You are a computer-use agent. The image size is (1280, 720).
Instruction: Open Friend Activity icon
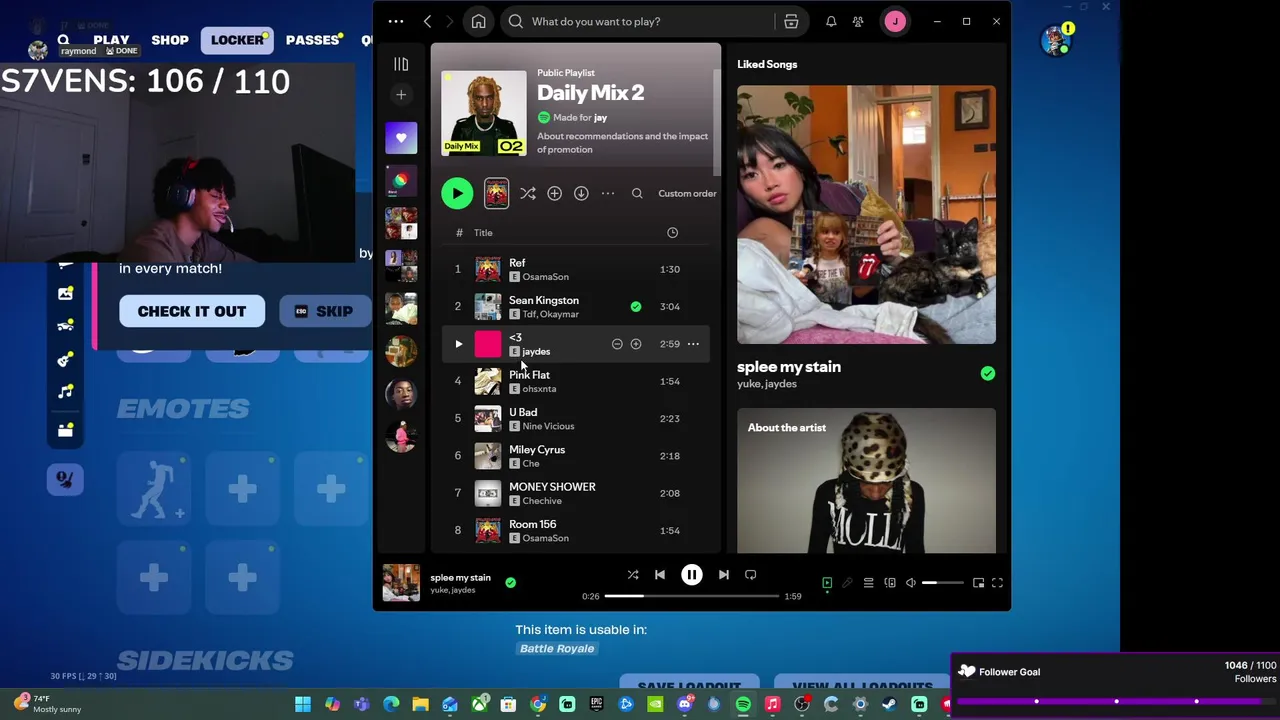[858, 21]
